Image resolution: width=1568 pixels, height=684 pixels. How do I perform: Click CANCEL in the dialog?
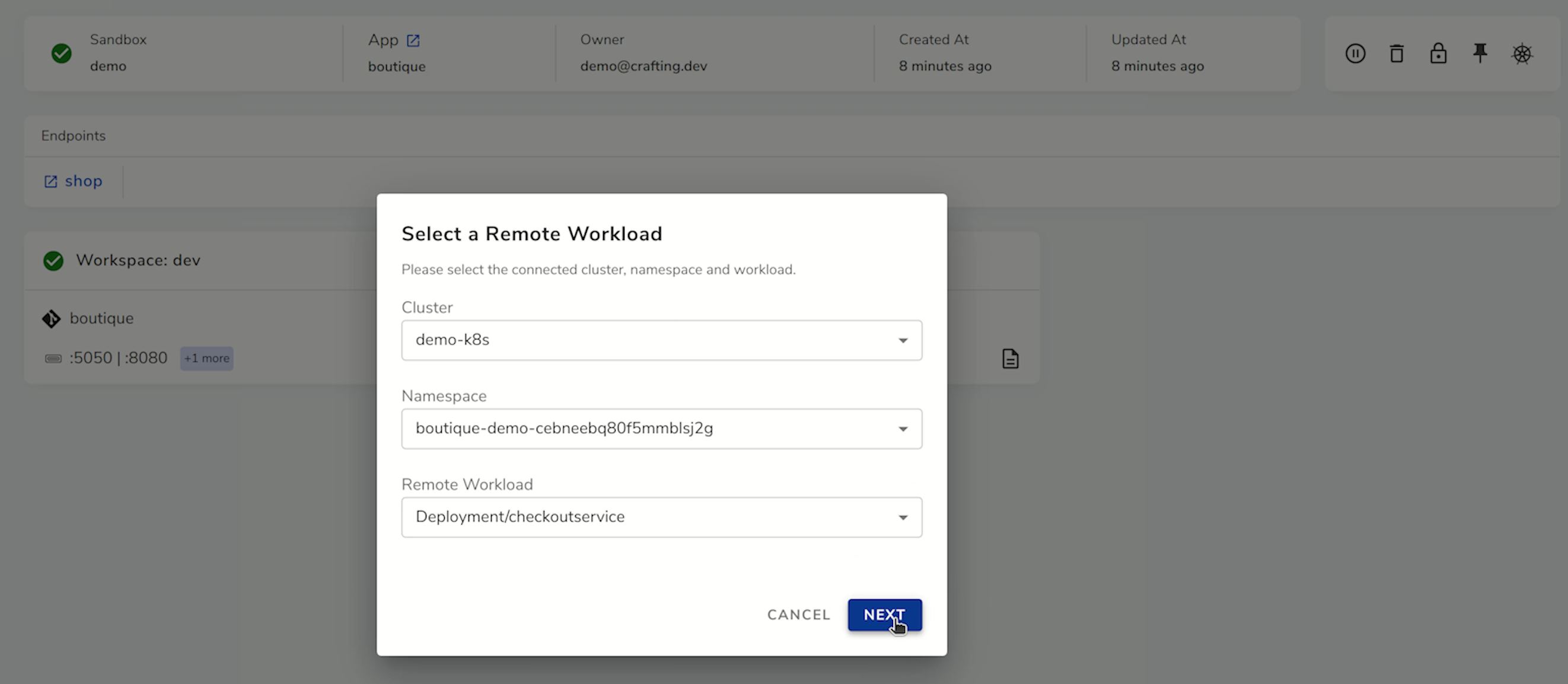point(799,615)
